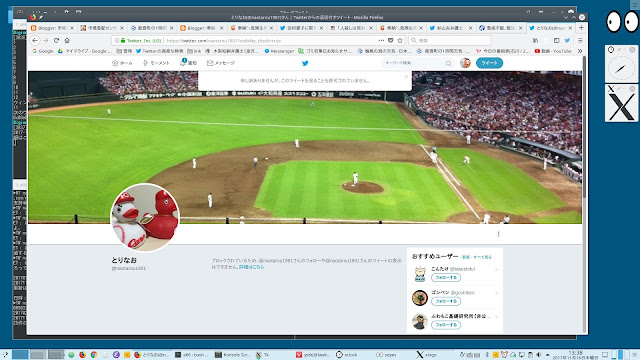640x360 pixels.
Task: Go to the Firefox home icon
Action: coord(67,40)
